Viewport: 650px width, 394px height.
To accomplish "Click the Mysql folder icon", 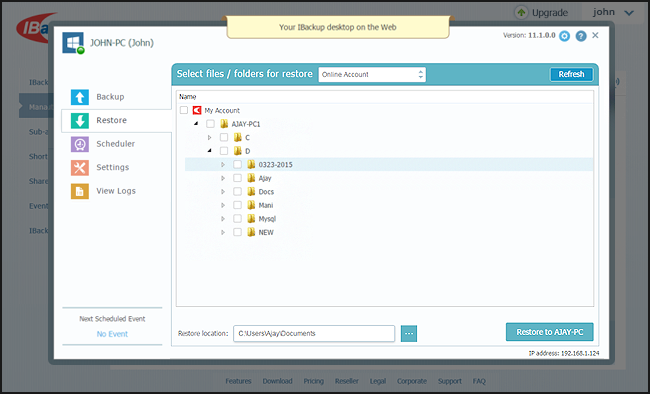I will pos(251,219).
